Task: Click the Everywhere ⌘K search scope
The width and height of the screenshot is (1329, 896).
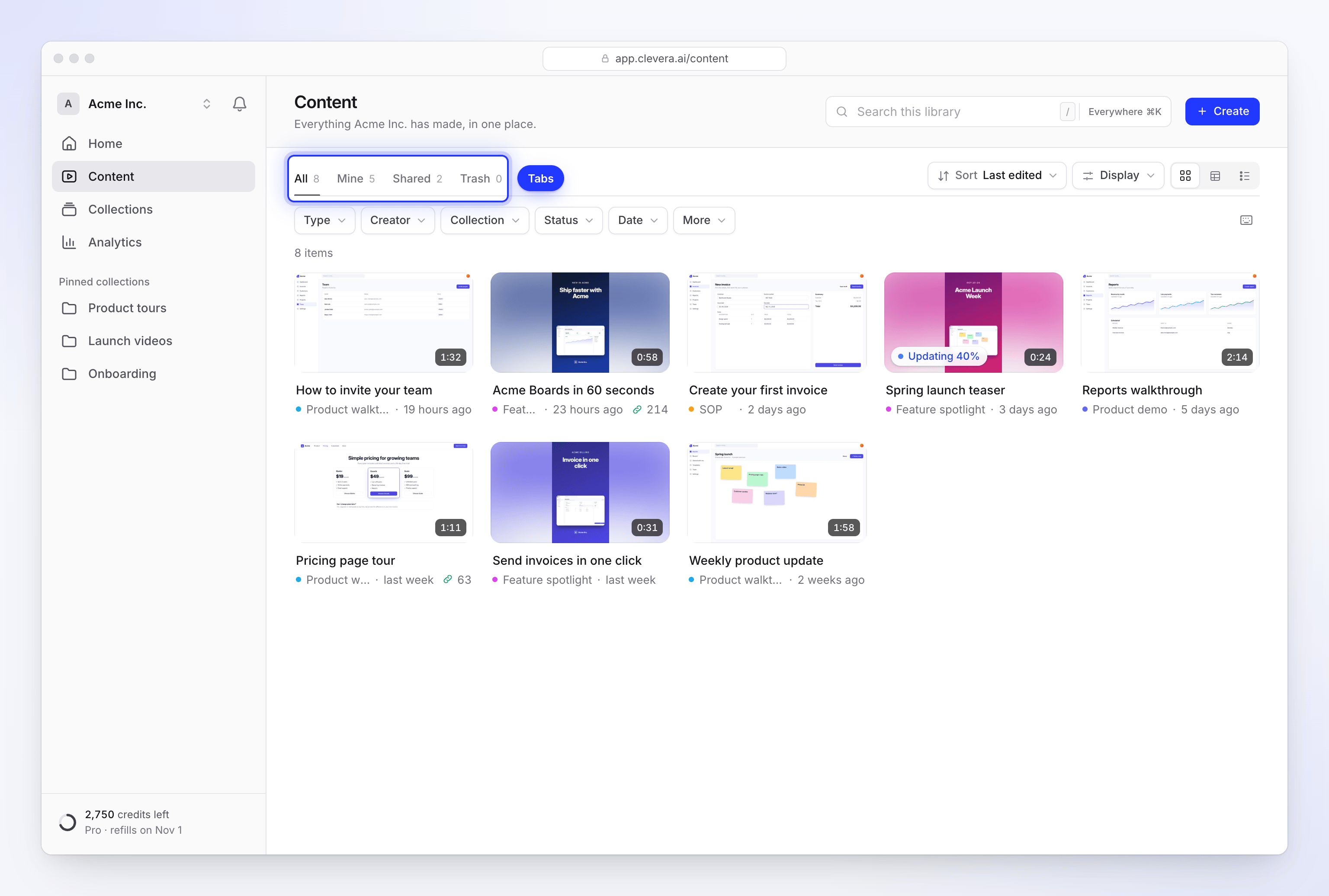Action: click(x=1124, y=112)
